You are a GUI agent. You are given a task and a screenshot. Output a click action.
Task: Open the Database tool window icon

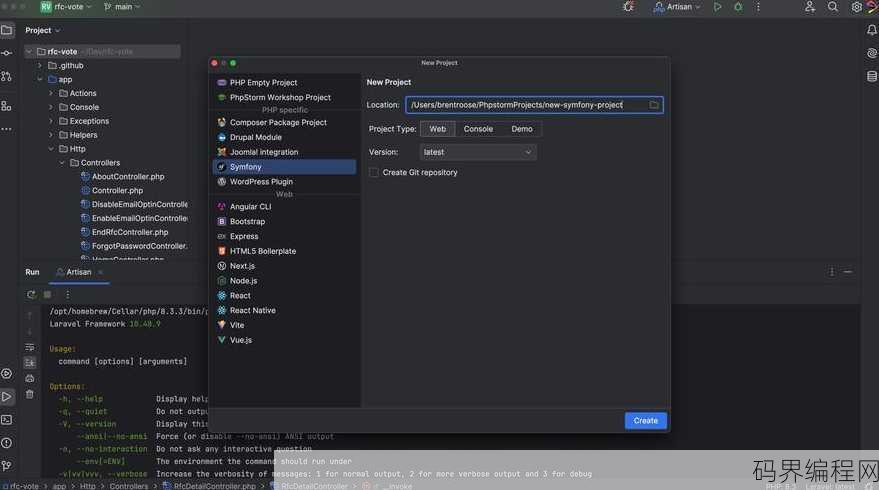pyautogui.click(x=871, y=76)
